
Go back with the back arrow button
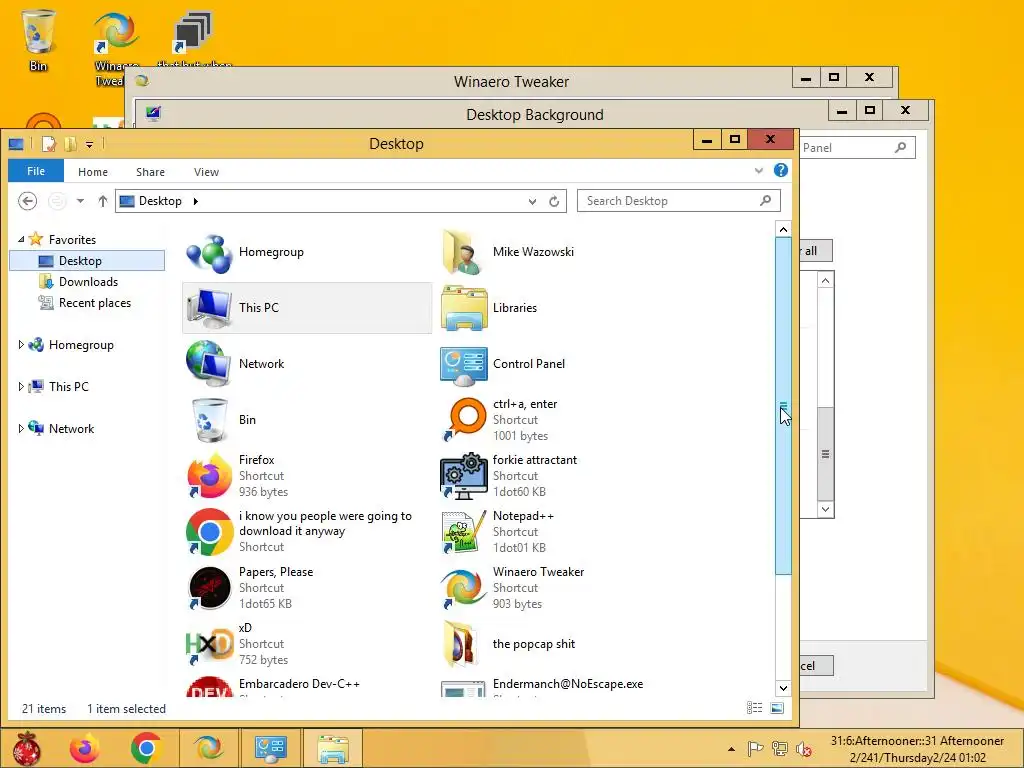(27, 201)
